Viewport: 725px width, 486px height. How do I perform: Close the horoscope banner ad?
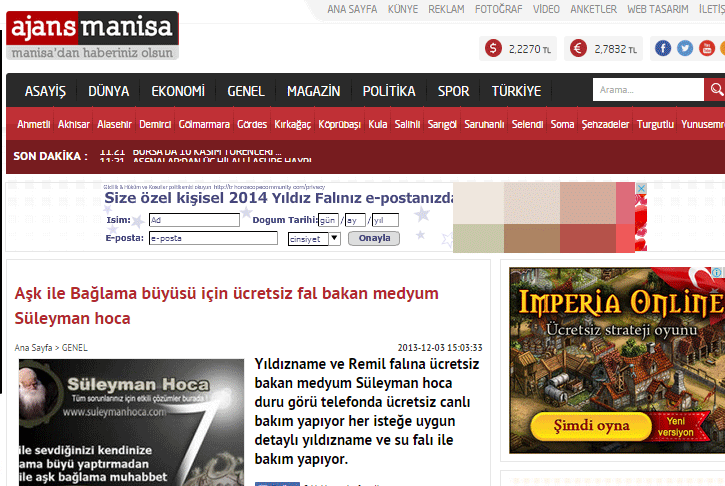click(641, 188)
